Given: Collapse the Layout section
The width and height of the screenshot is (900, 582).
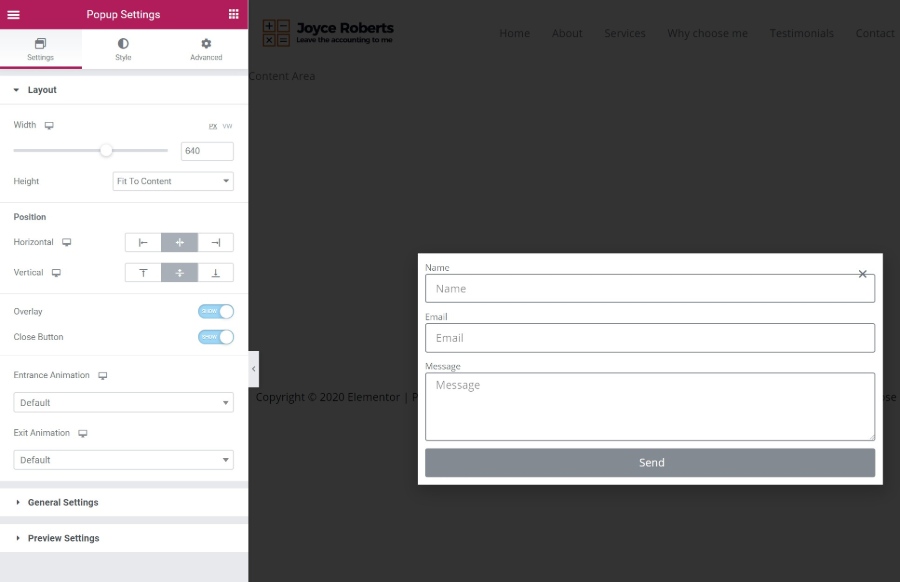Looking at the screenshot, I should (x=123, y=90).
